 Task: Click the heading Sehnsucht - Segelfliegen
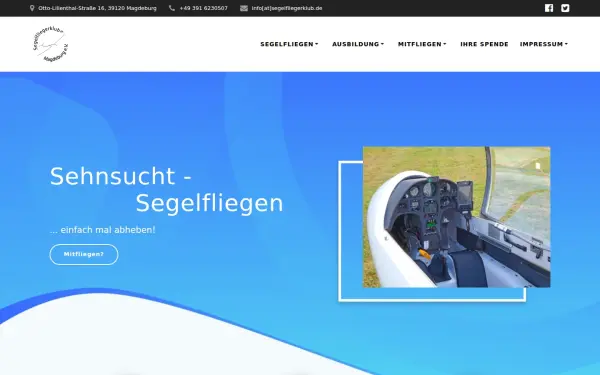point(166,190)
